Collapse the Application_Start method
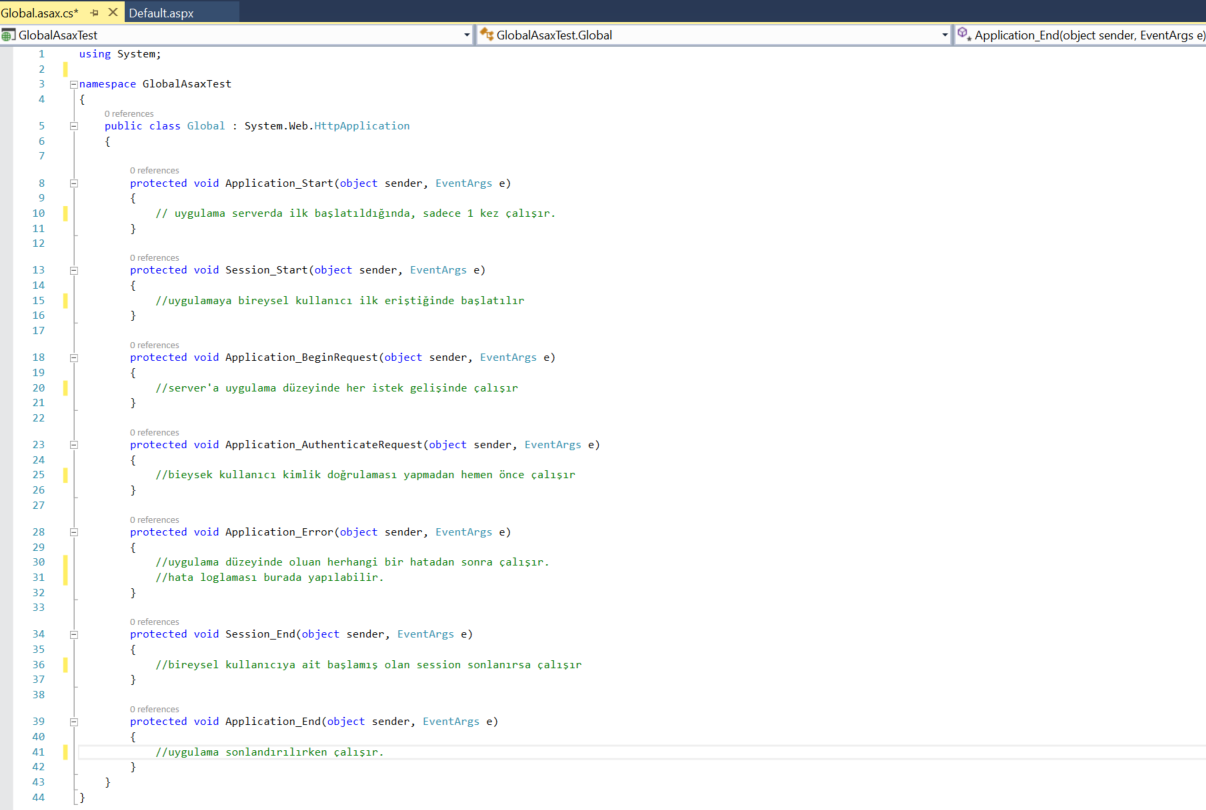The image size is (1206, 810). pos(73,183)
